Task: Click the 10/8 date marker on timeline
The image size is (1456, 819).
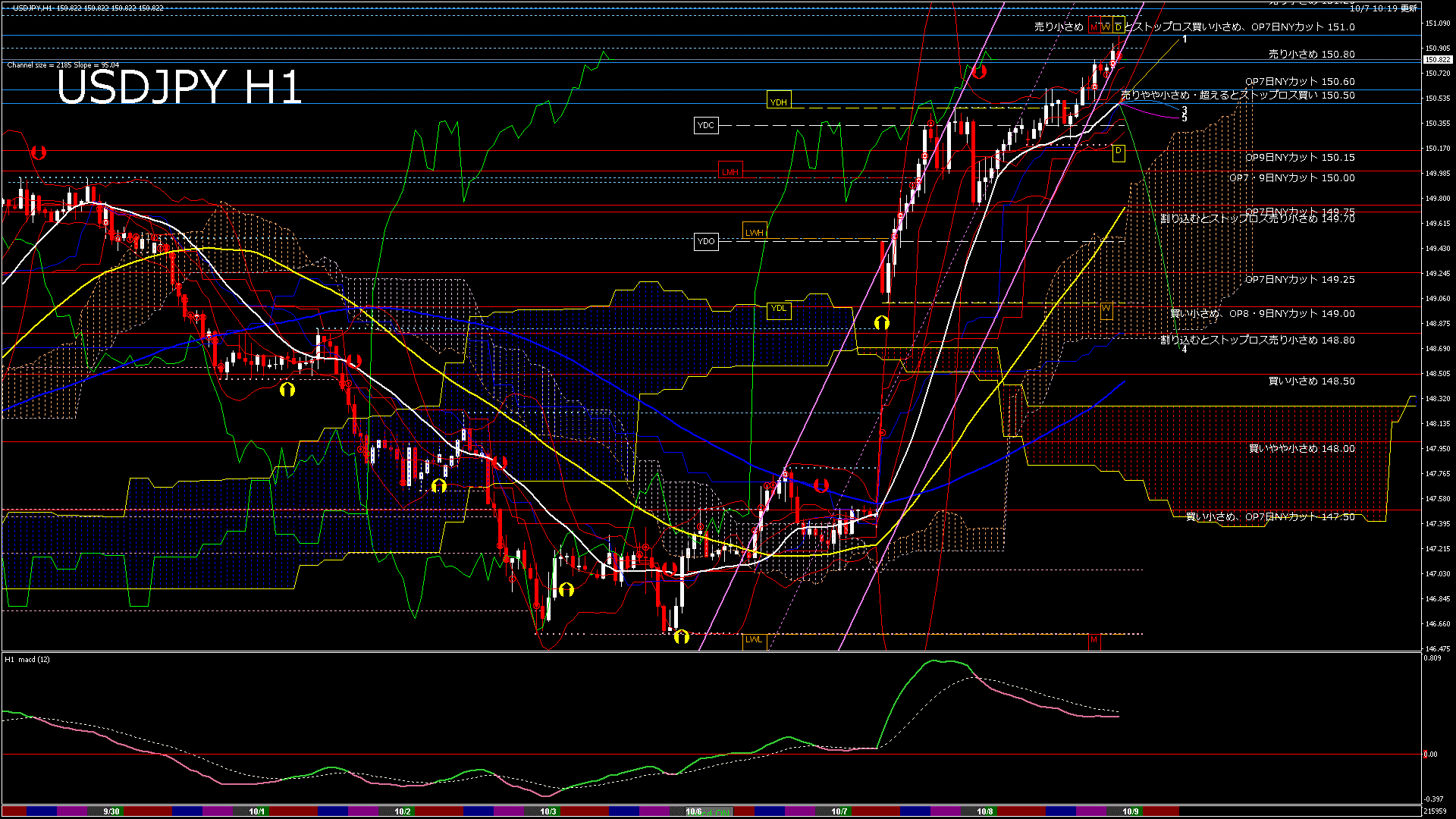Action: (x=984, y=811)
